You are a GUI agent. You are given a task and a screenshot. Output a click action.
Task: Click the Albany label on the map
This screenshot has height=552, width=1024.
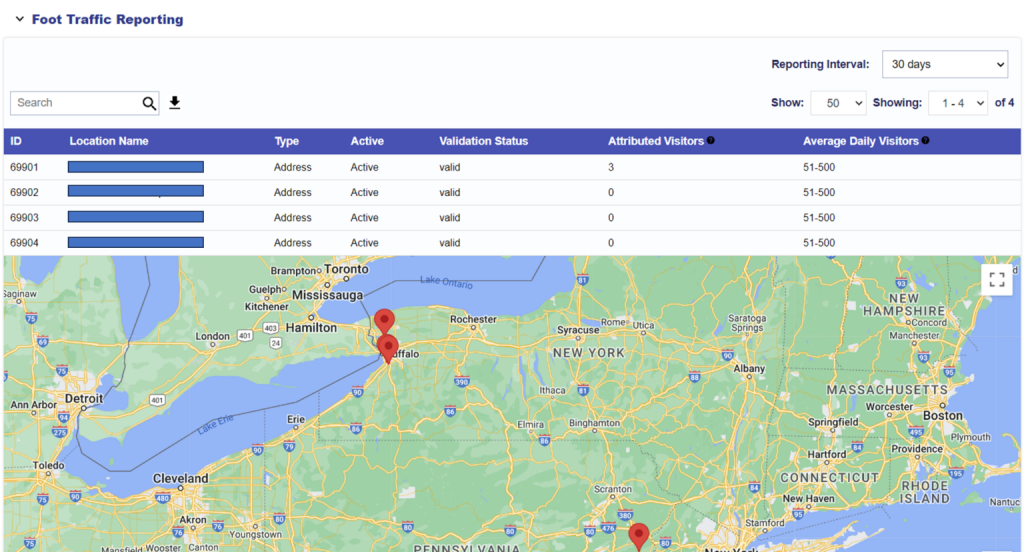(x=748, y=368)
